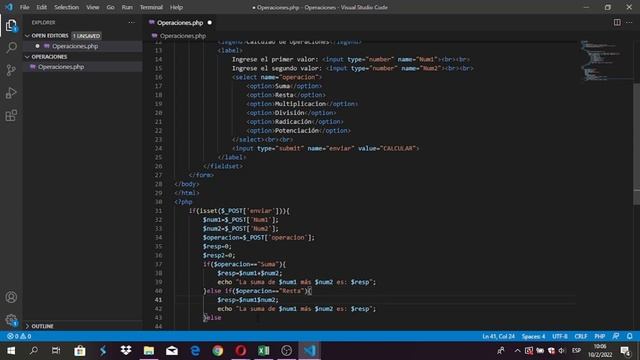Screen dimensions: 640x360
Task: Open the Selection menu
Action: [67, 7]
